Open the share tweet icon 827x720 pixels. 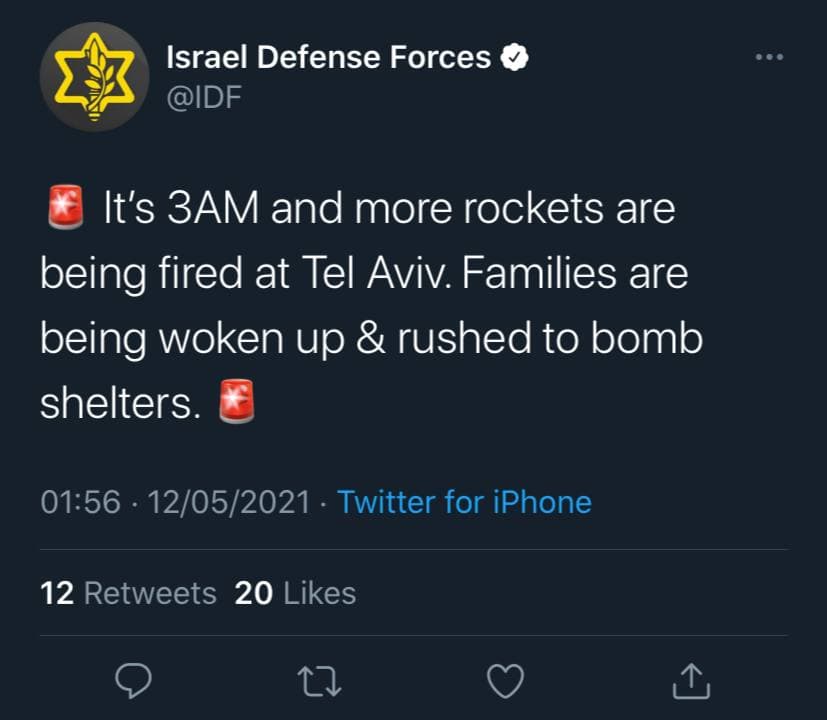tap(690, 681)
